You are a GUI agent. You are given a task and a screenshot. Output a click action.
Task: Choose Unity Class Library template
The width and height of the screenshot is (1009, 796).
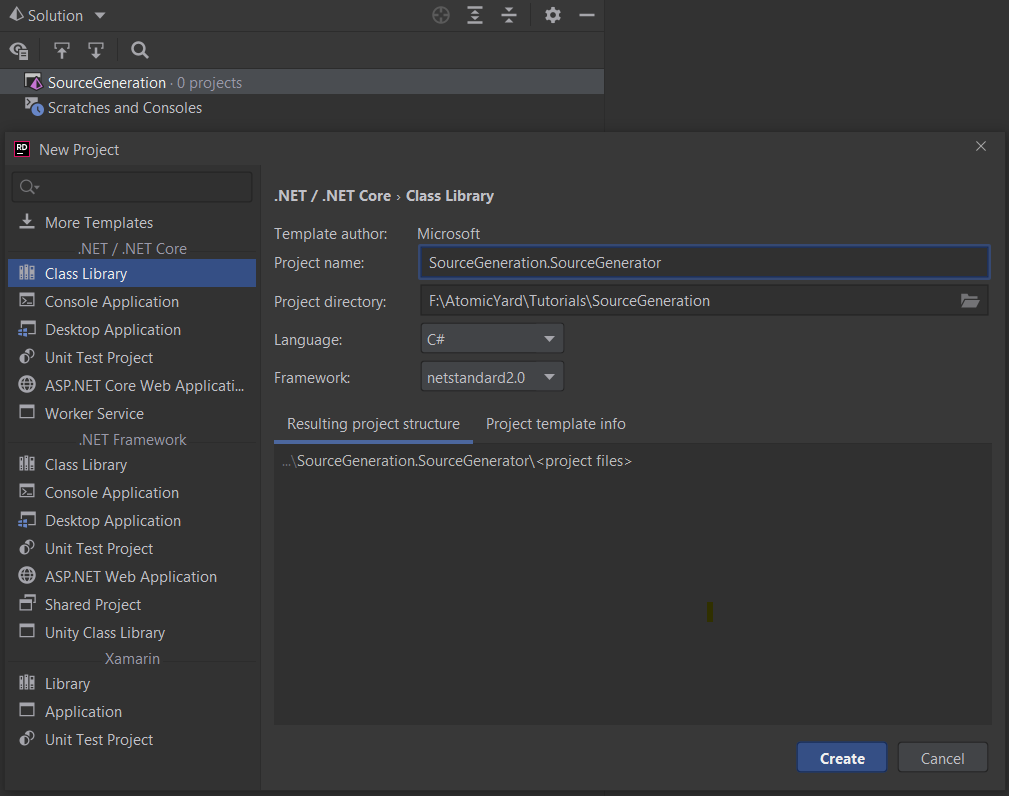pos(132,633)
